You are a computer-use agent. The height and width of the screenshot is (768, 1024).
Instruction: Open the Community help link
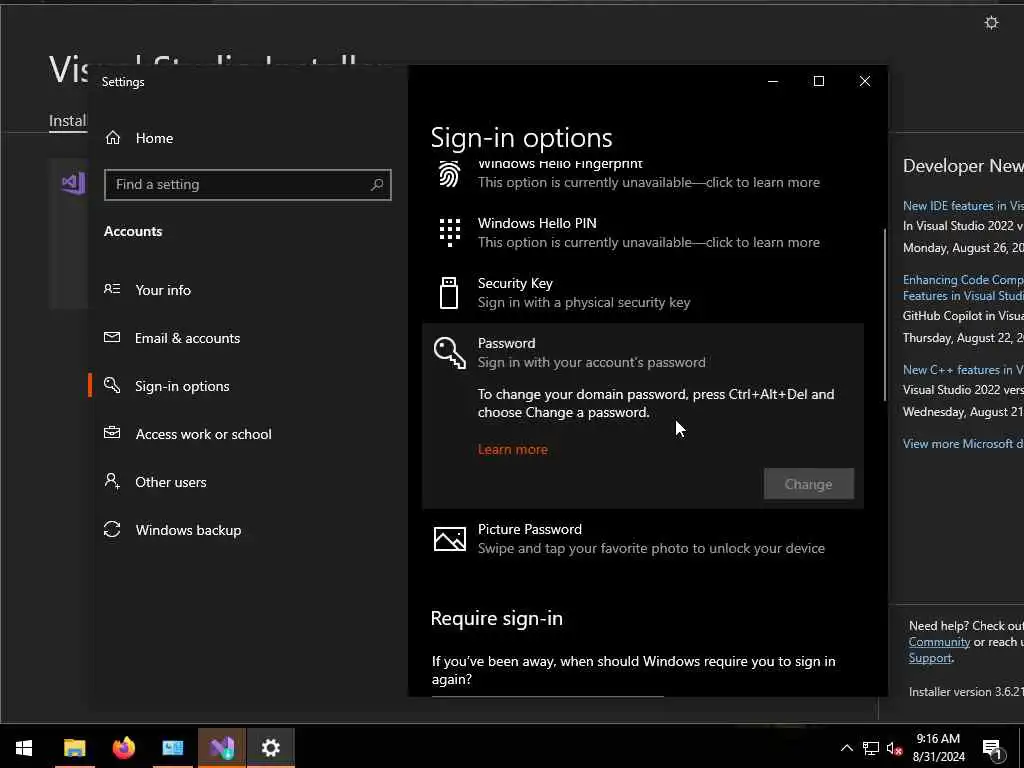click(x=939, y=642)
